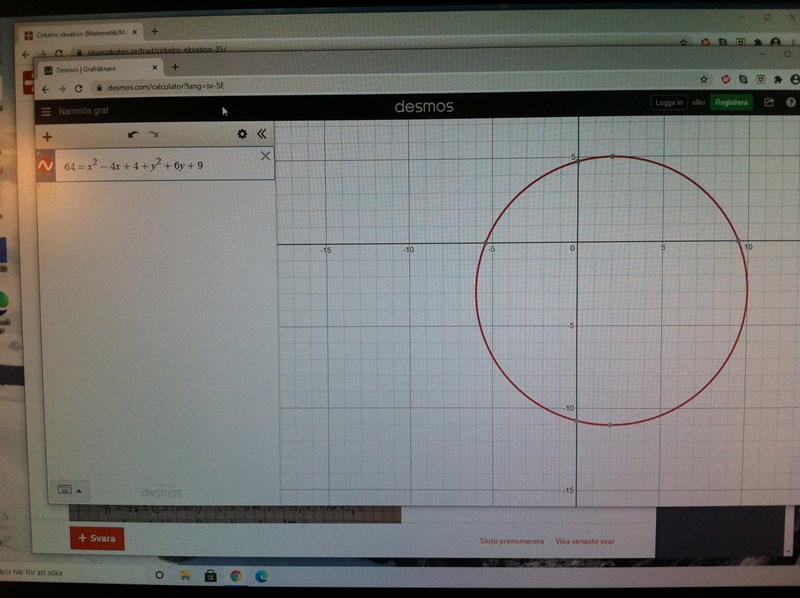Open a new tab in the Desmos window
The width and height of the screenshot is (800, 598).
coord(175,67)
